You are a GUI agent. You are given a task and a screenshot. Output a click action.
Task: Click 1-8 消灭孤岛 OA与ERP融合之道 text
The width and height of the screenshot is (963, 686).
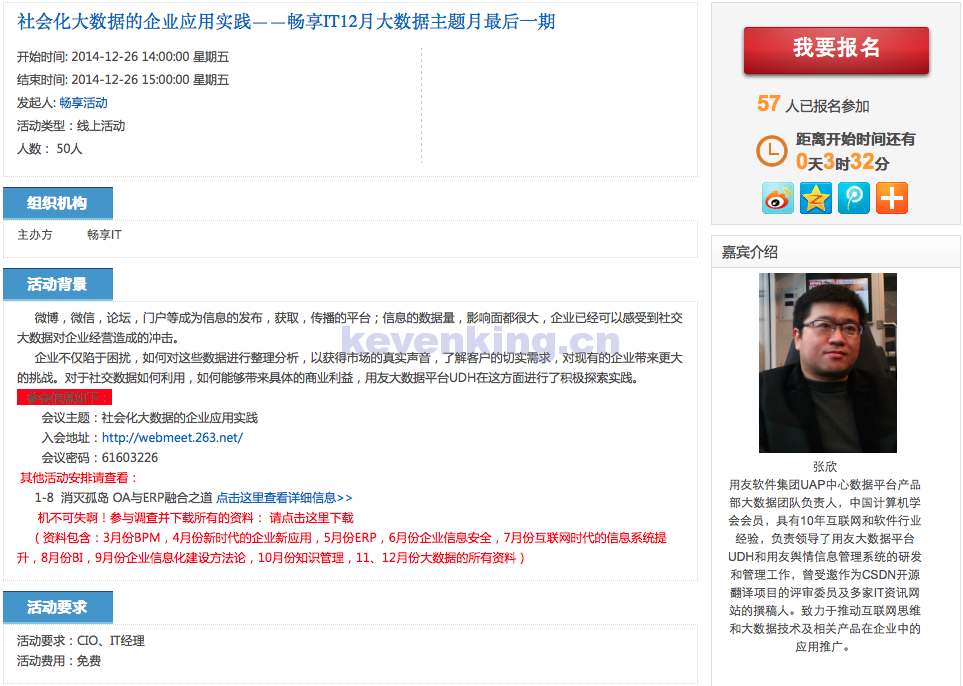pos(123,497)
